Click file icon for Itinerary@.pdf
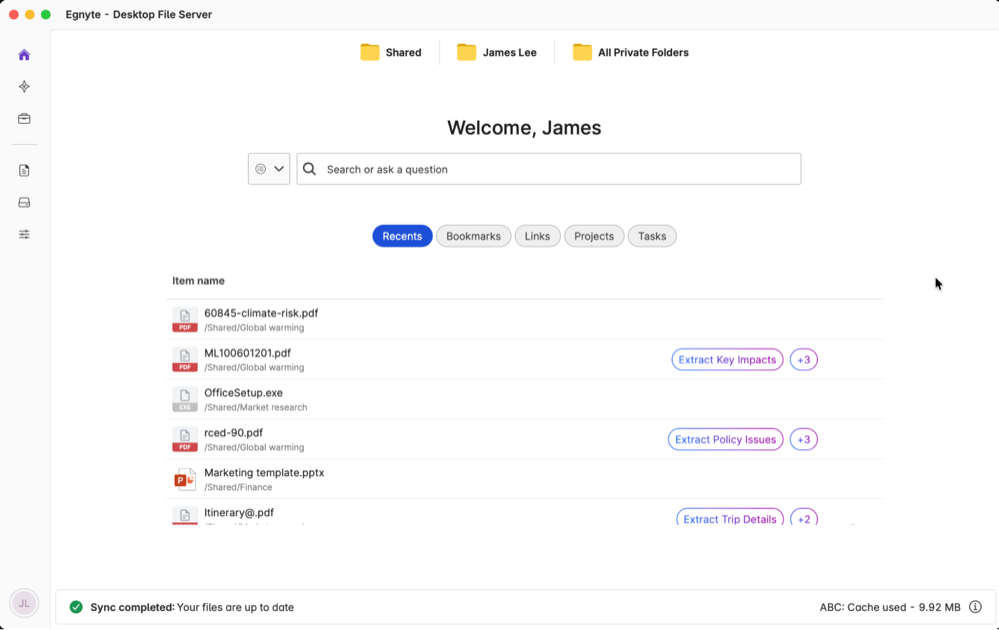The height and width of the screenshot is (630, 999). point(185,515)
